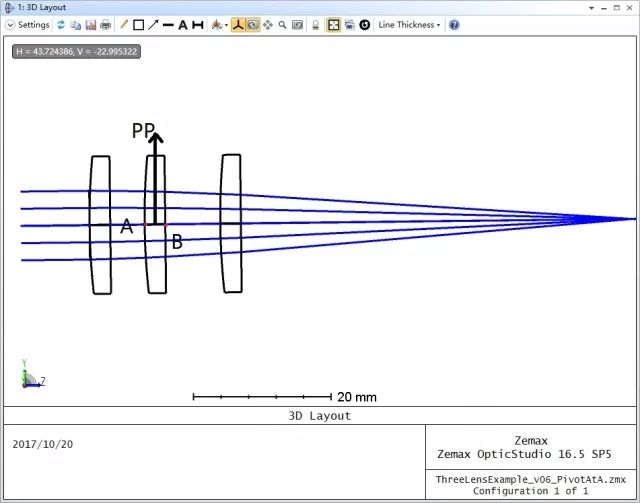The height and width of the screenshot is (503, 640).
Task: Click the magnifier zoom icon
Action: tap(283, 24)
